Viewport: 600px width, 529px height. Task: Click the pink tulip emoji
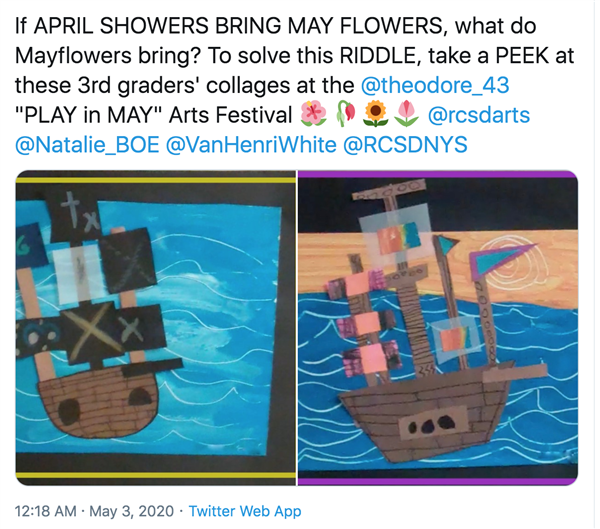[407, 115]
